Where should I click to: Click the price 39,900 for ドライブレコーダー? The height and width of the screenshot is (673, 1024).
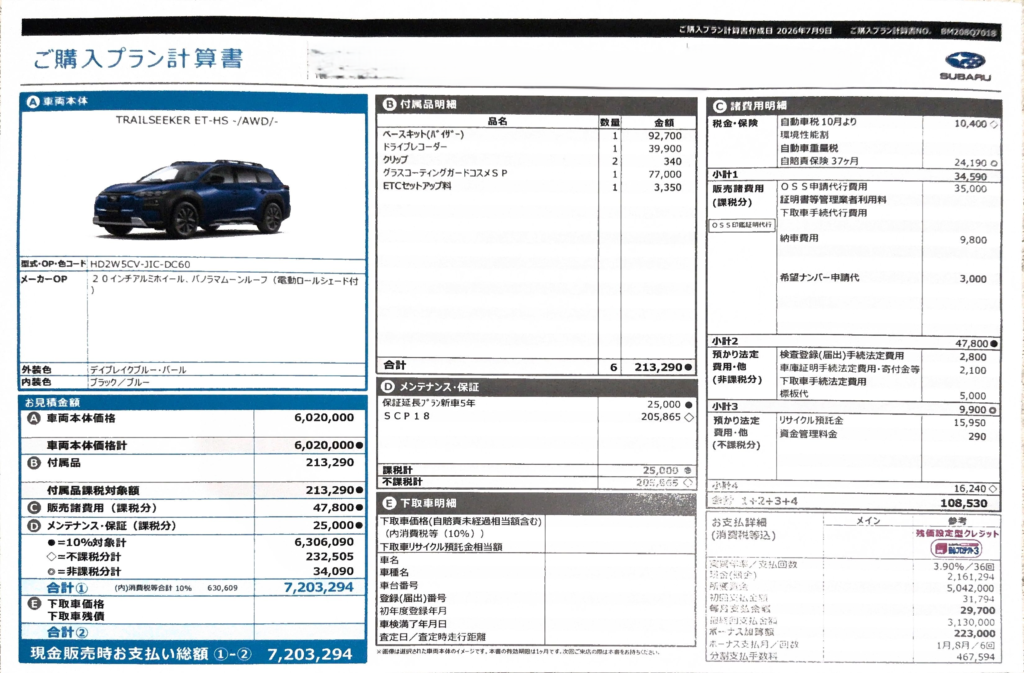click(665, 149)
